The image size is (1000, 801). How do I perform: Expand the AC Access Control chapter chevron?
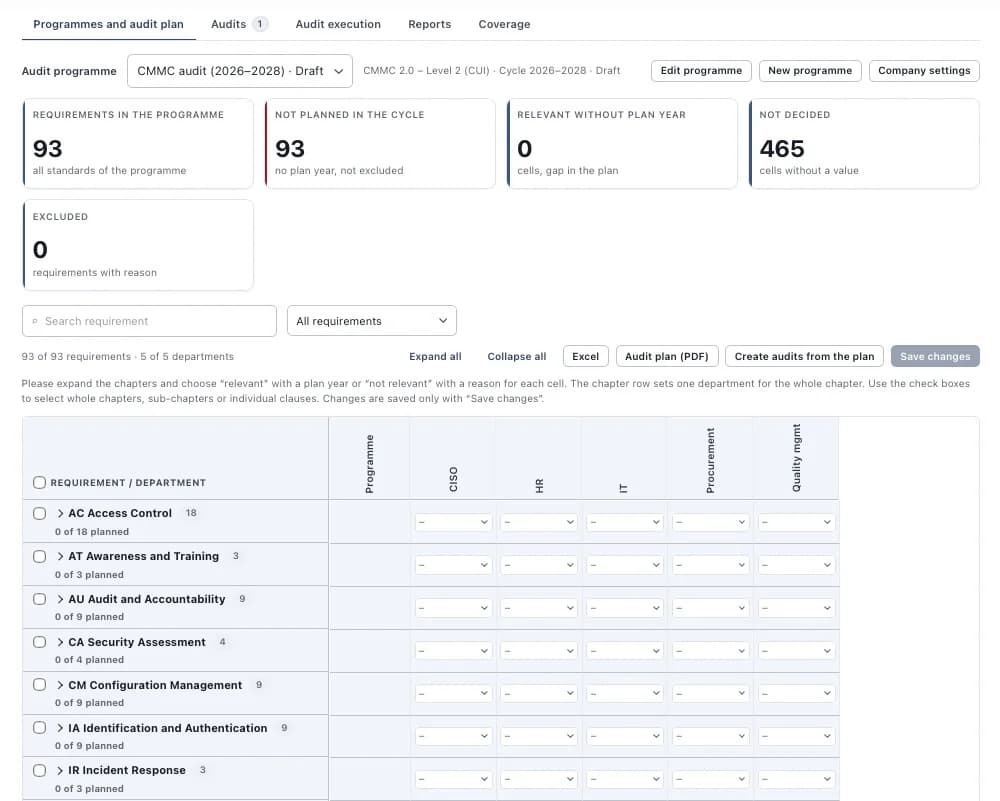coord(60,513)
